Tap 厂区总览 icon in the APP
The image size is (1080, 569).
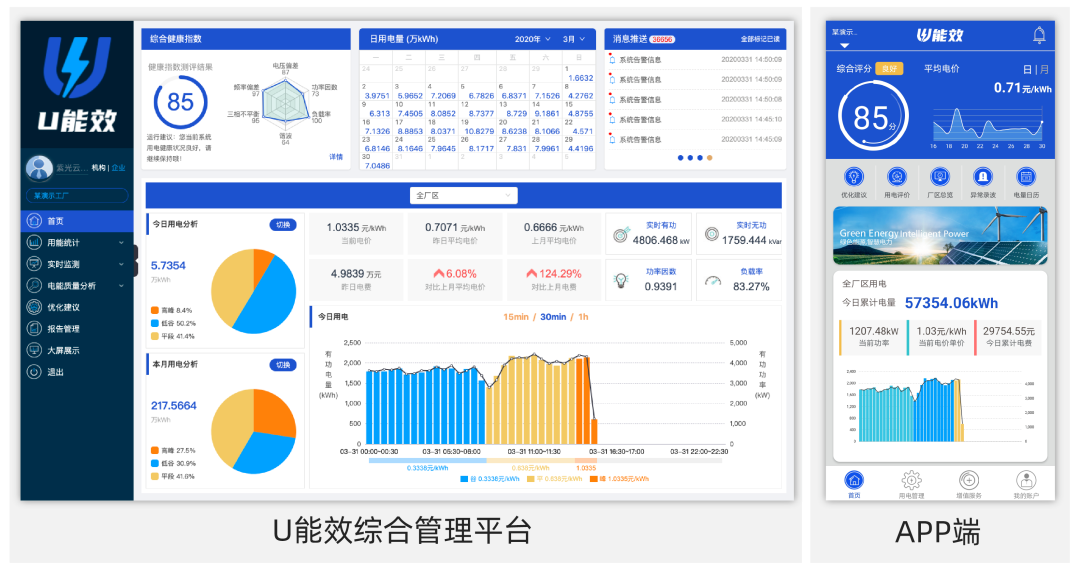tap(939, 176)
